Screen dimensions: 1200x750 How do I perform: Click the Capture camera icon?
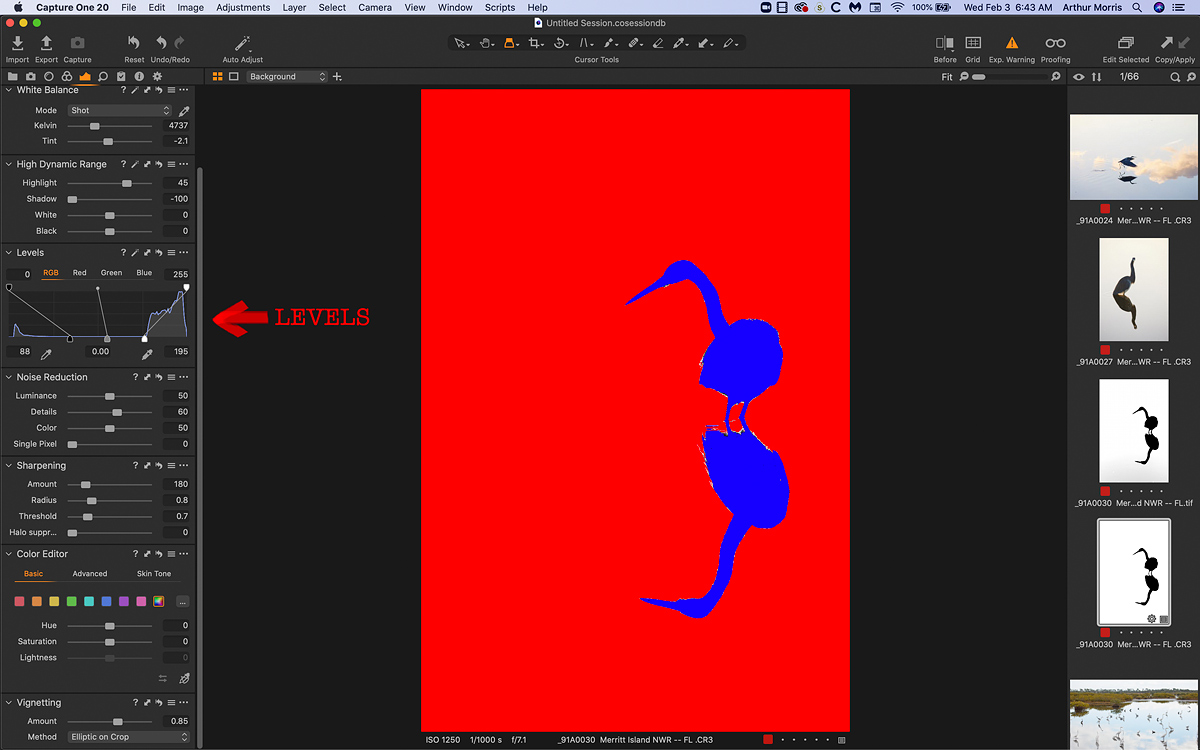tap(77, 44)
